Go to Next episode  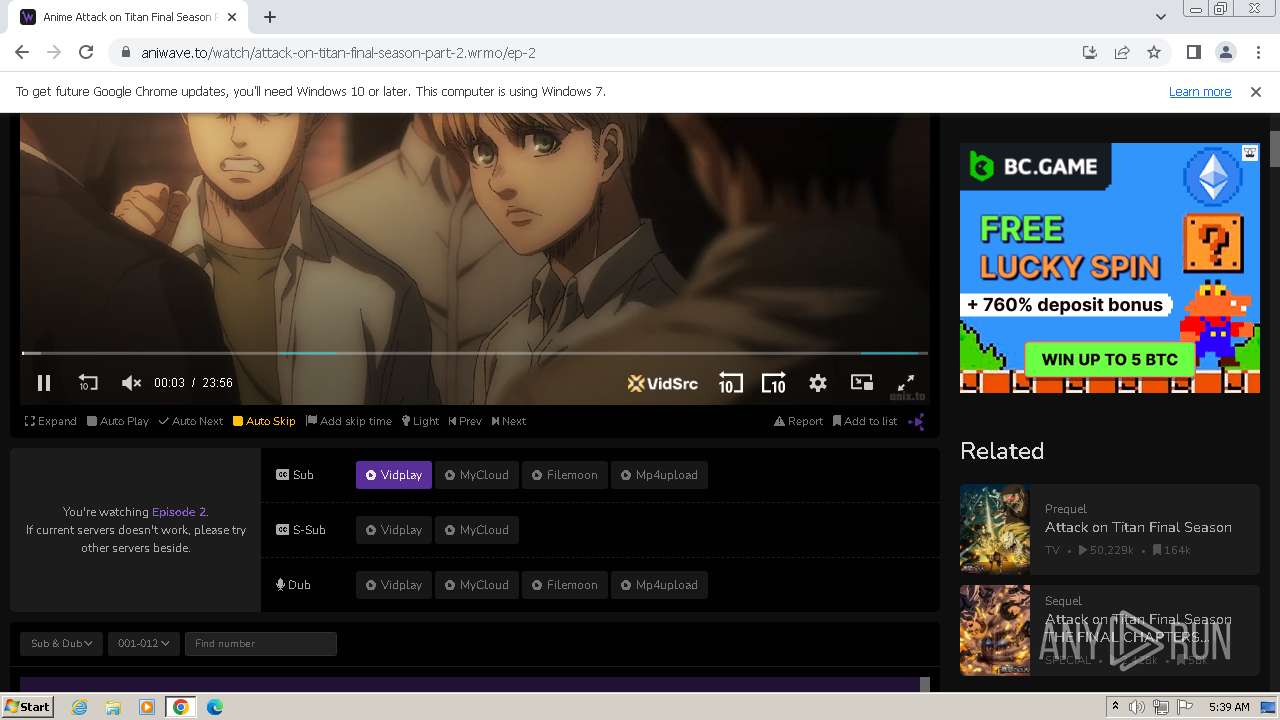pos(509,421)
